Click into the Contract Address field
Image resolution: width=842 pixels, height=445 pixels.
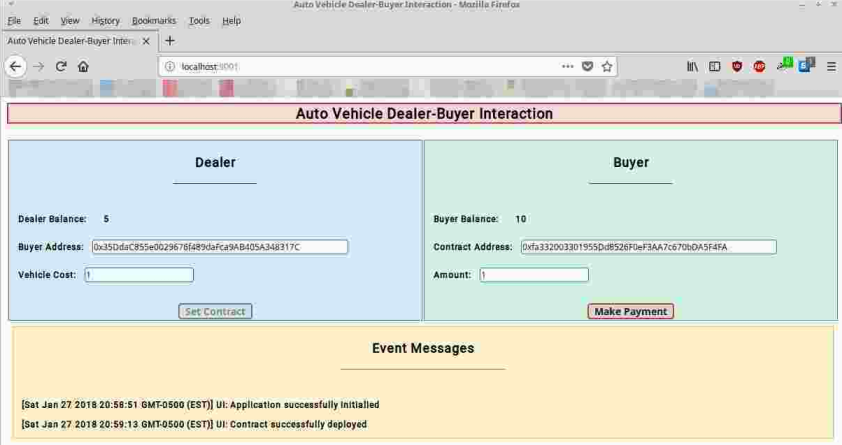pyautogui.click(x=647, y=247)
